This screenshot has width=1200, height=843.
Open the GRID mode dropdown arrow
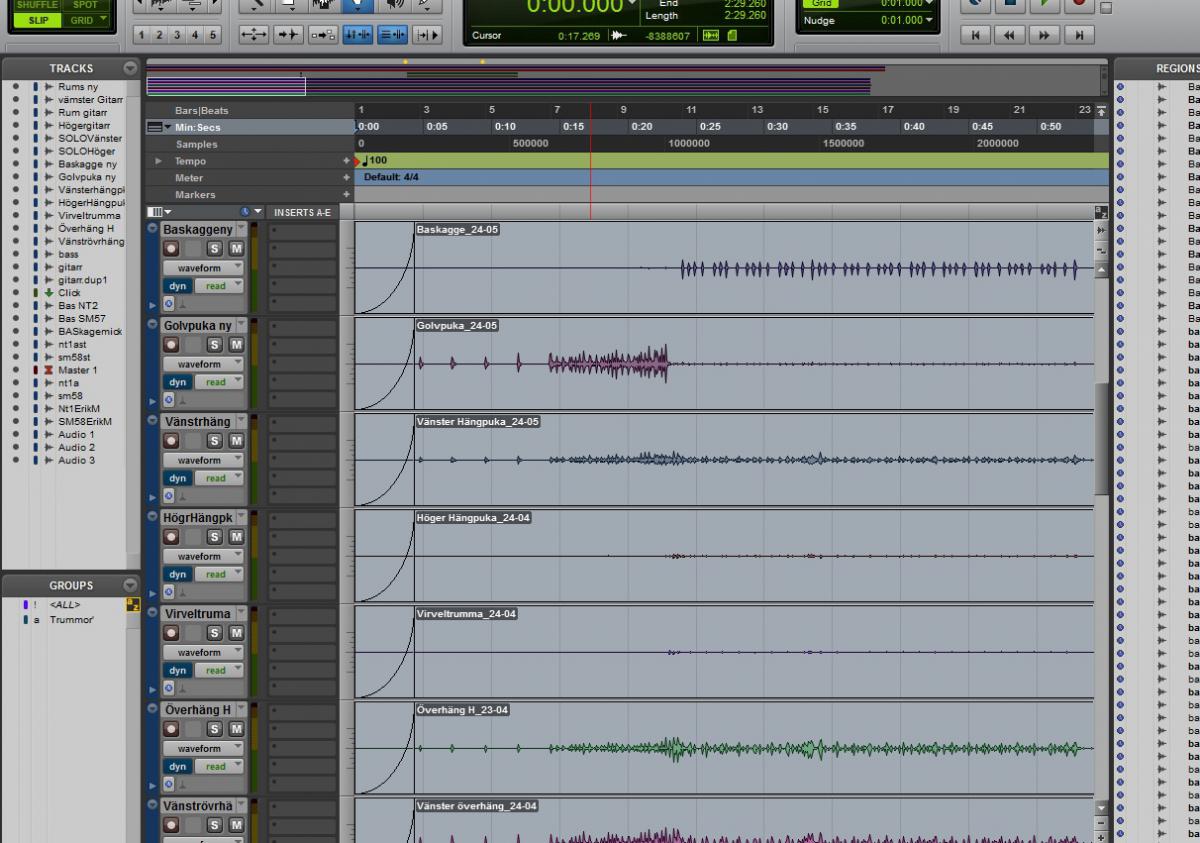[x=103, y=20]
